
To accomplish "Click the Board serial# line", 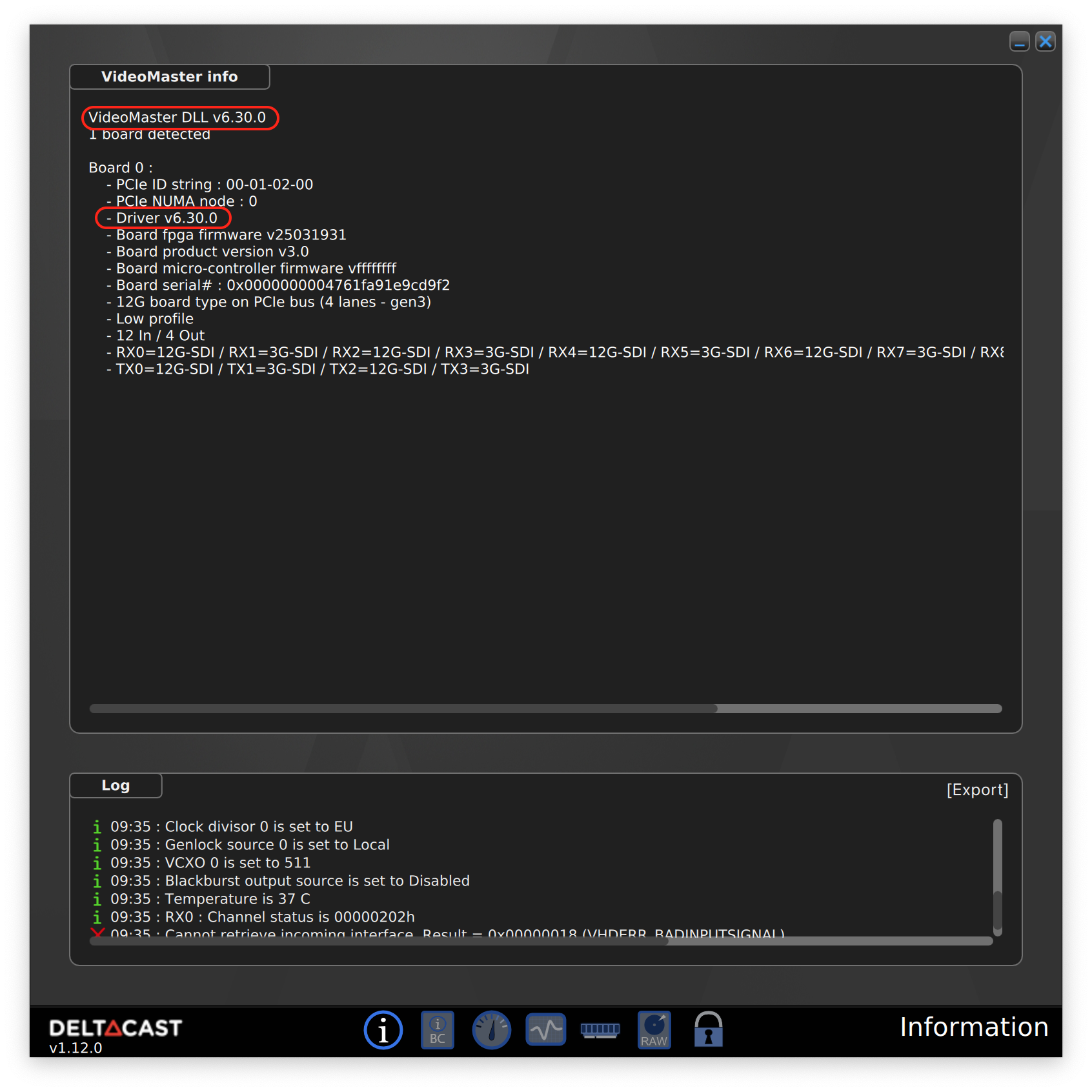I will [x=278, y=285].
